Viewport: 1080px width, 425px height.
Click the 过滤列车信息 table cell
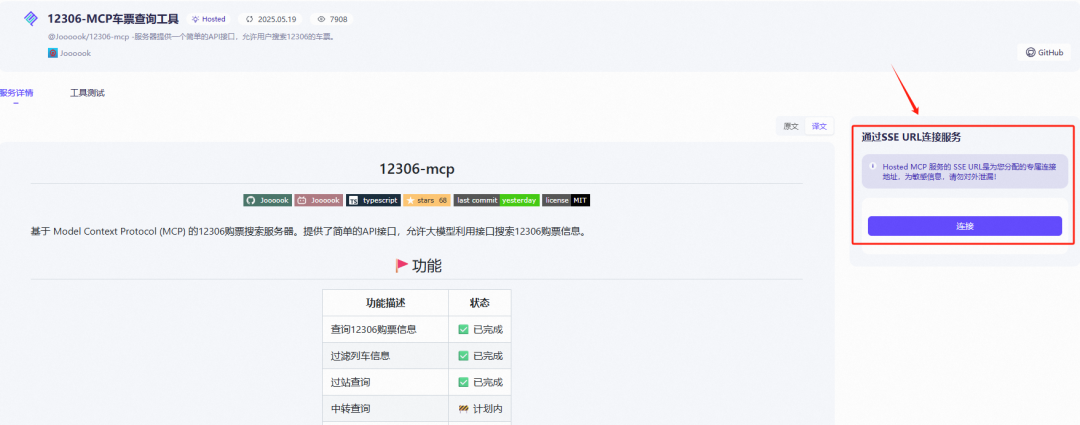[385, 355]
